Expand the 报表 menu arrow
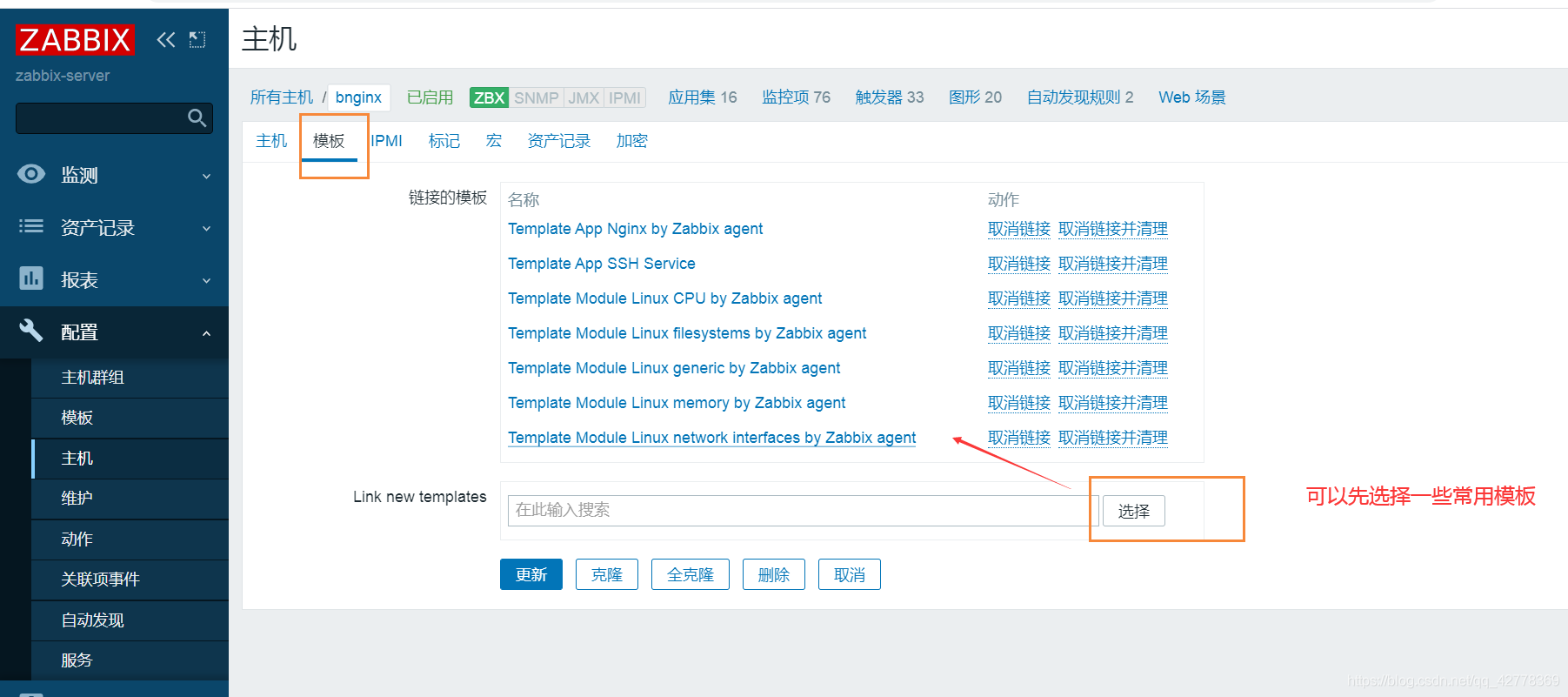Screen dimensions: 1568x697 pos(206,280)
